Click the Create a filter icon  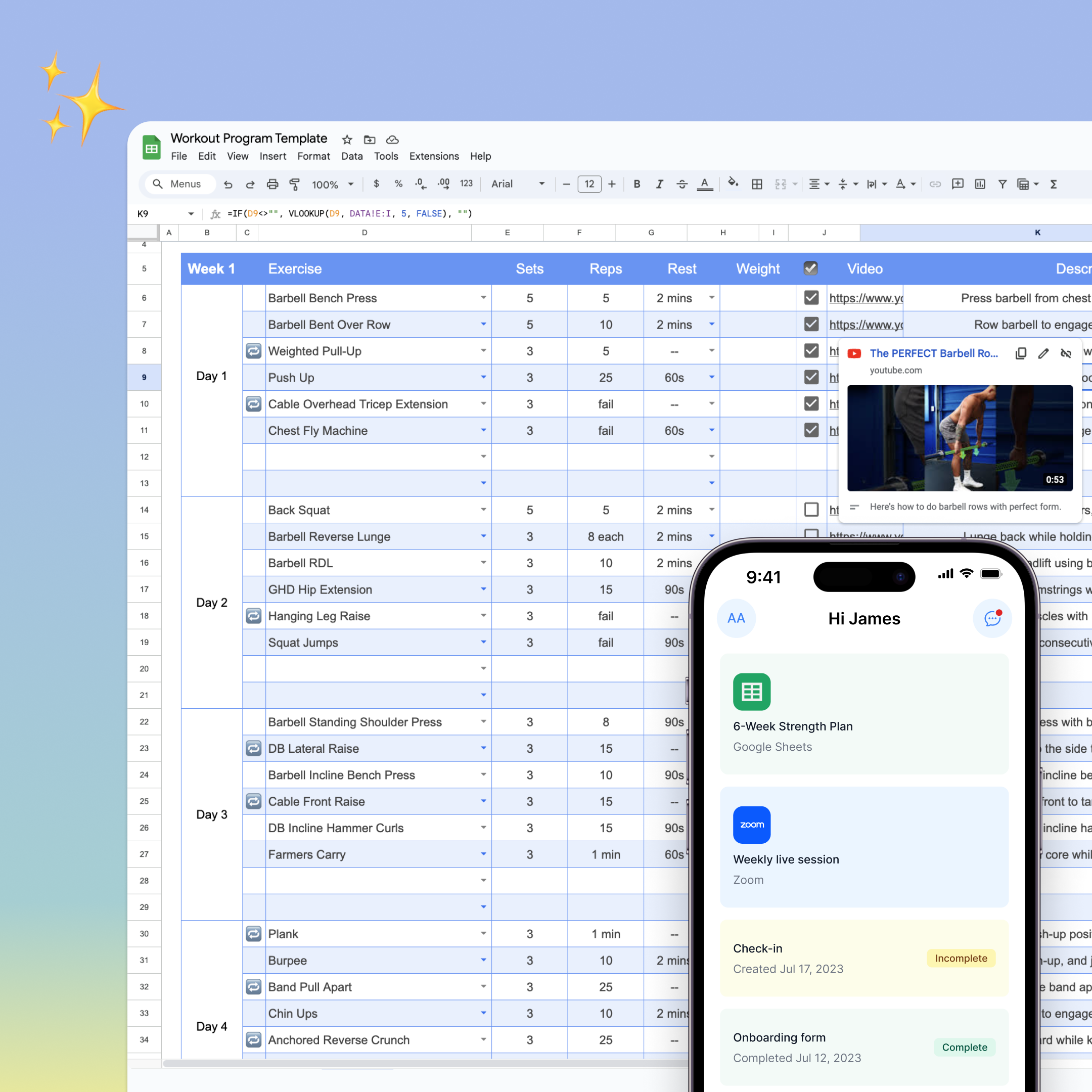coord(1002,184)
